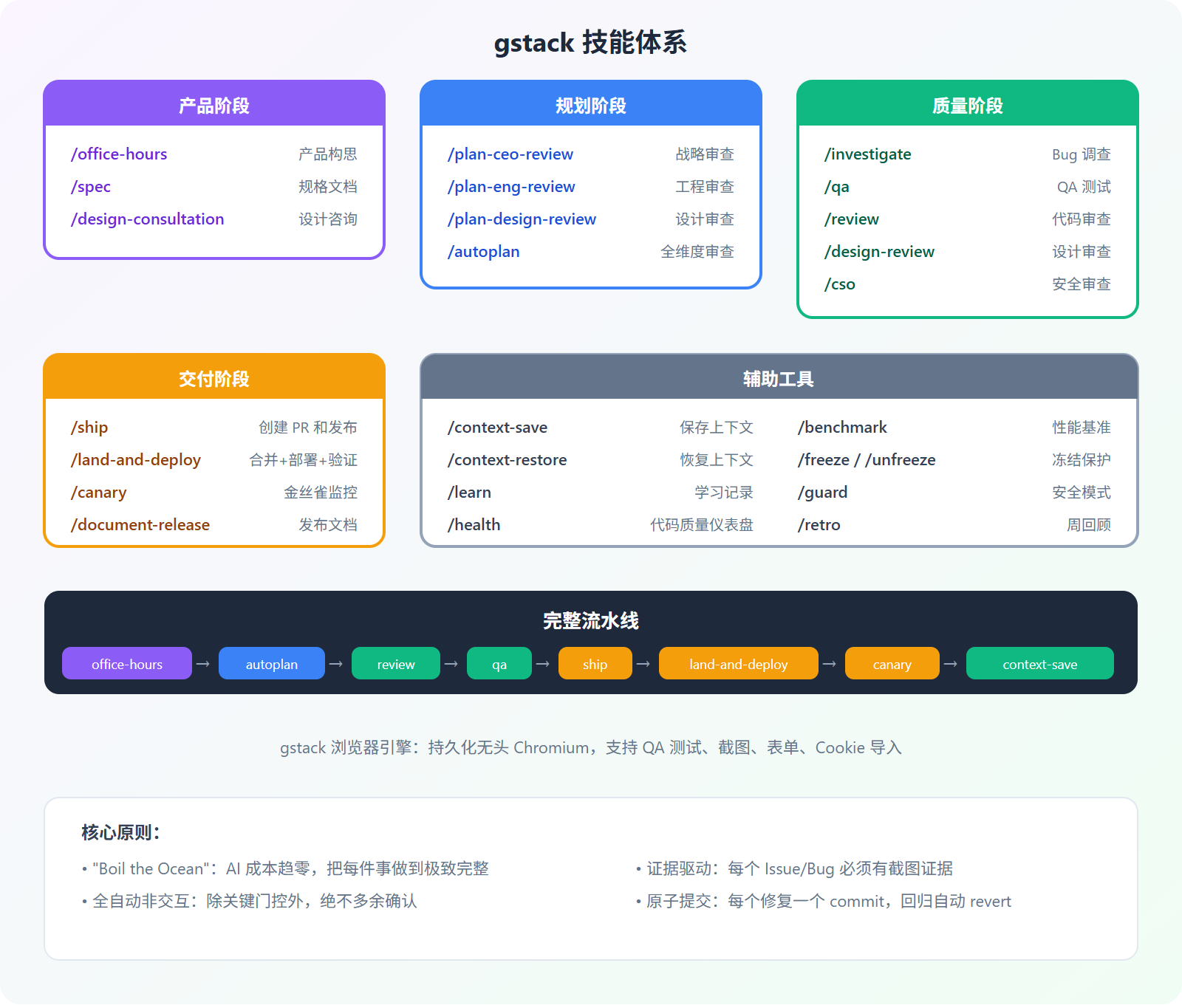The width and height of the screenshot is (1182, 1008).
Task: Select the /cso command
Action: (840, 284)
